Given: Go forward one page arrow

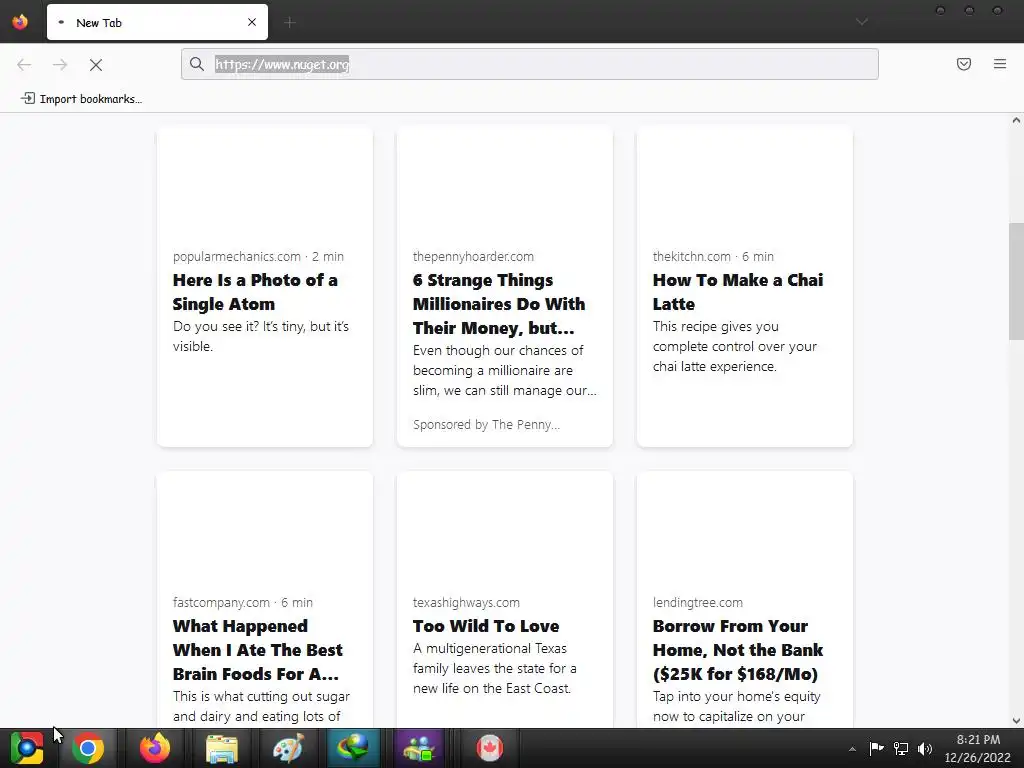Looking at the screenshot, I should click(x=60, y=65).
